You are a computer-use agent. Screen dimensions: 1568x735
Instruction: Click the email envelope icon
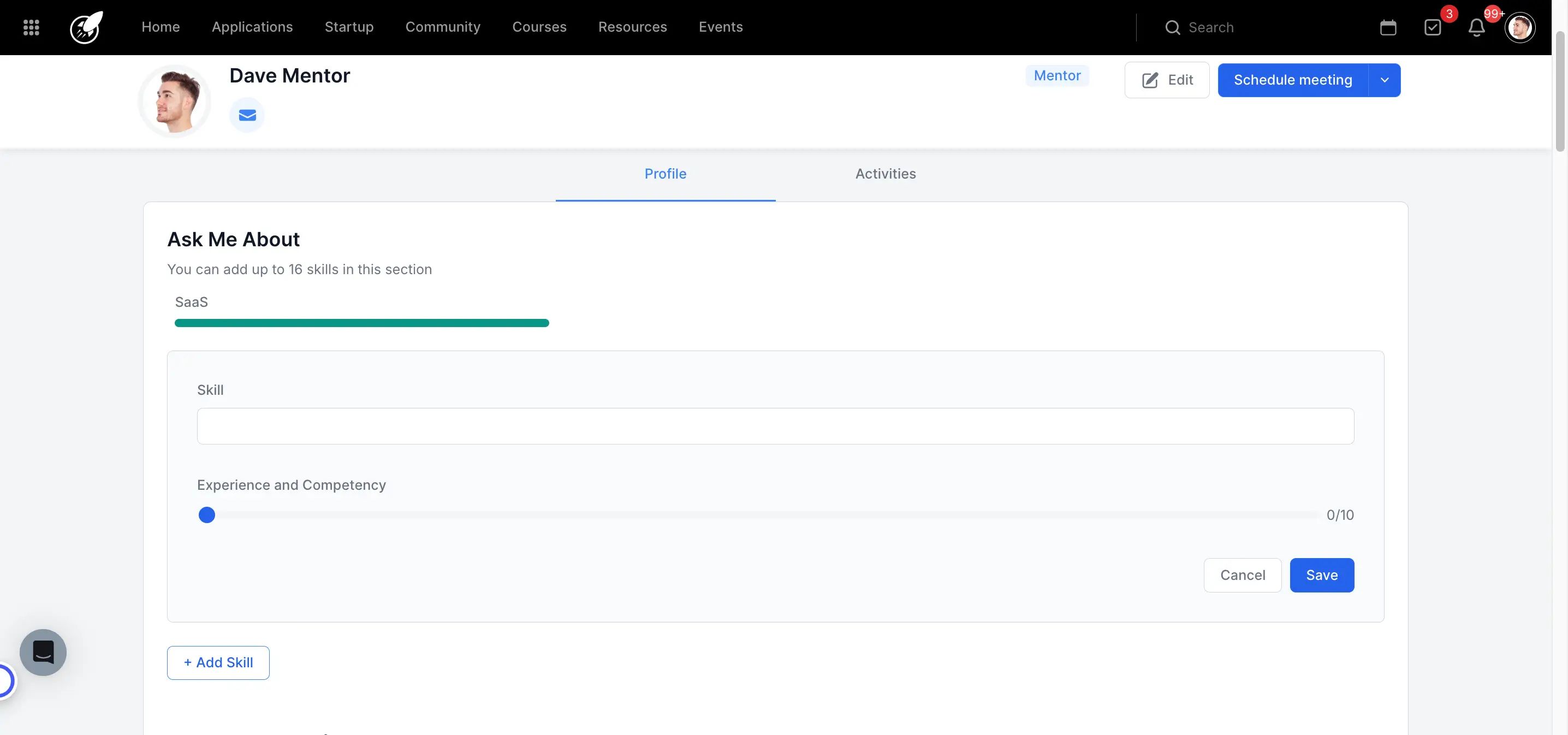point(247,115)
